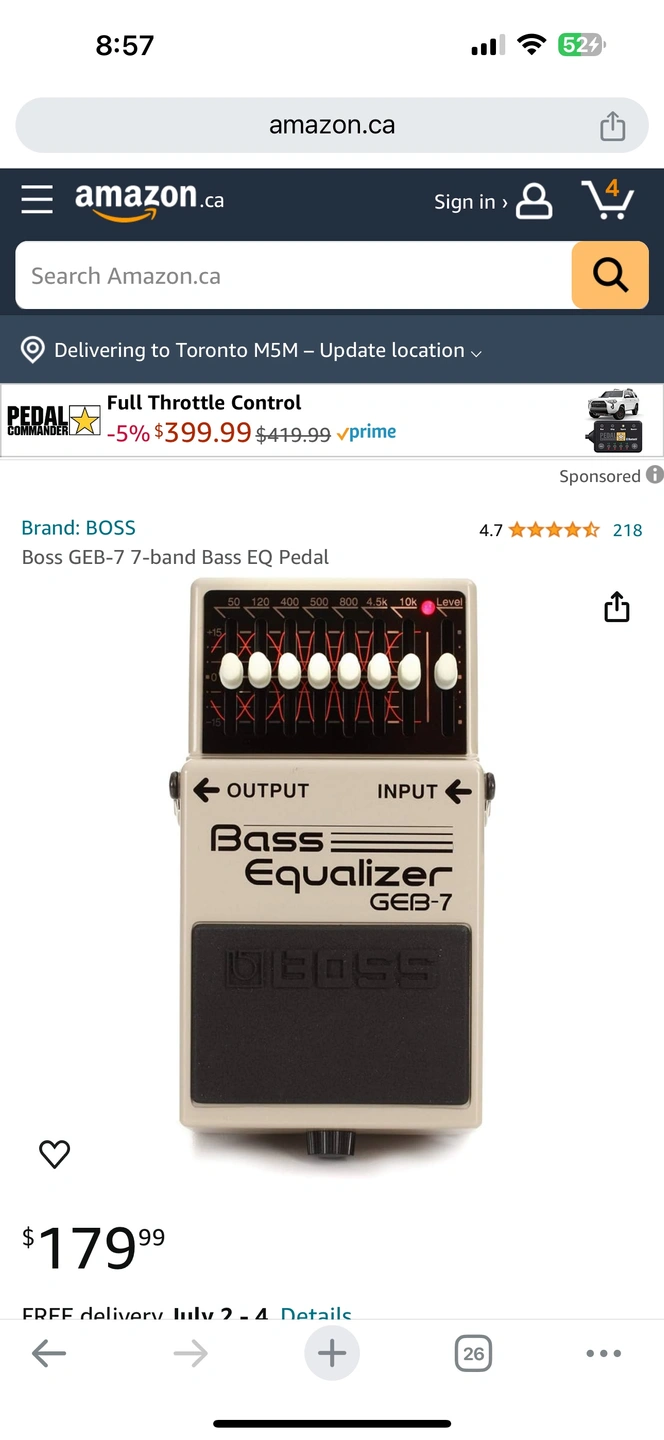Screen dimensions: 664x1440
Task: Open new tab with plus button
Action: click(x=332, y=1354)
